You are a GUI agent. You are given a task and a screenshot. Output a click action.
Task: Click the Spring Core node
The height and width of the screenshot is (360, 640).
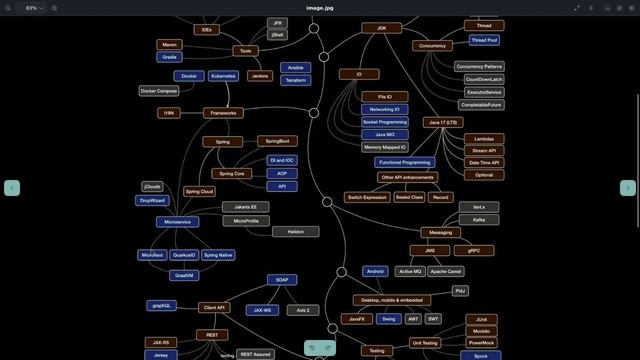232,173
